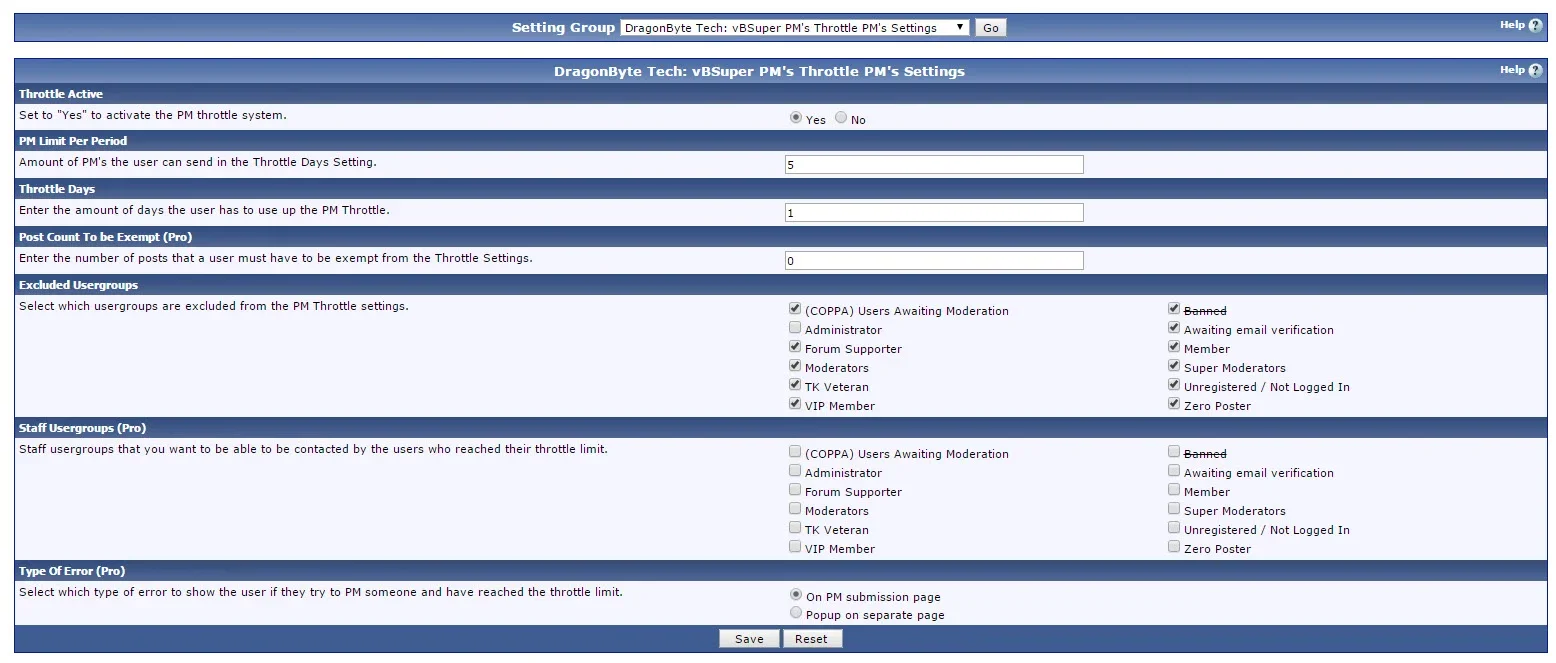Click the PM Limit Per Period field
The height and width of the screenshot is (663, 1556).
(934, 165)
